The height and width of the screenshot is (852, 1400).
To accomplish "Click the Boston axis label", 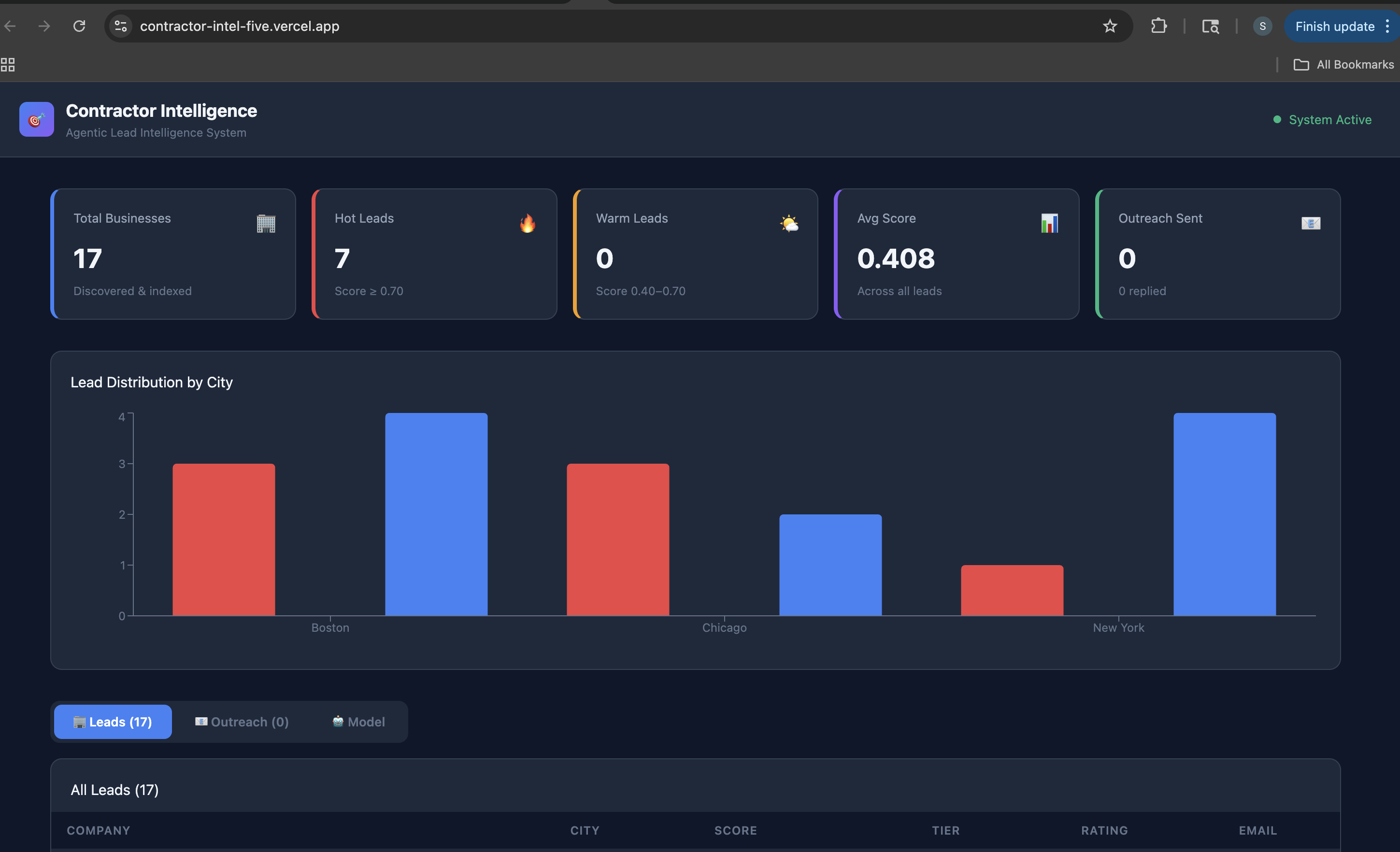I will pyautogui.click(x=330, y=627).
